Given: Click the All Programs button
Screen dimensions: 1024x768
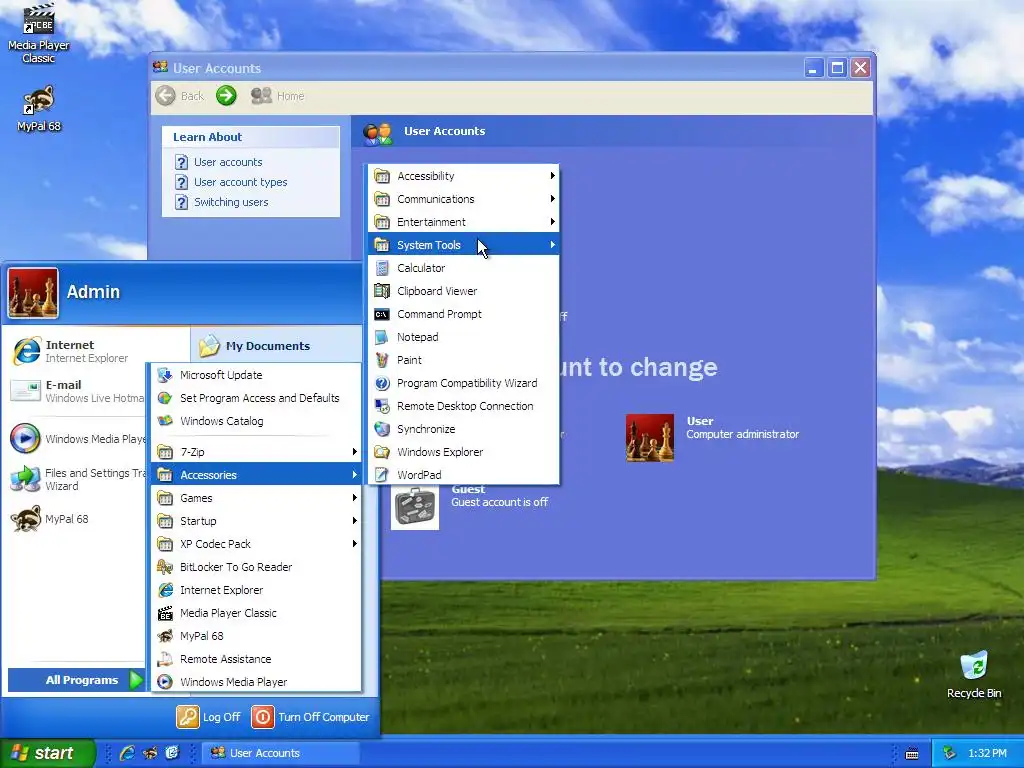Looking at the screenshot, I should pyautogui.click(x=76, y=680).
